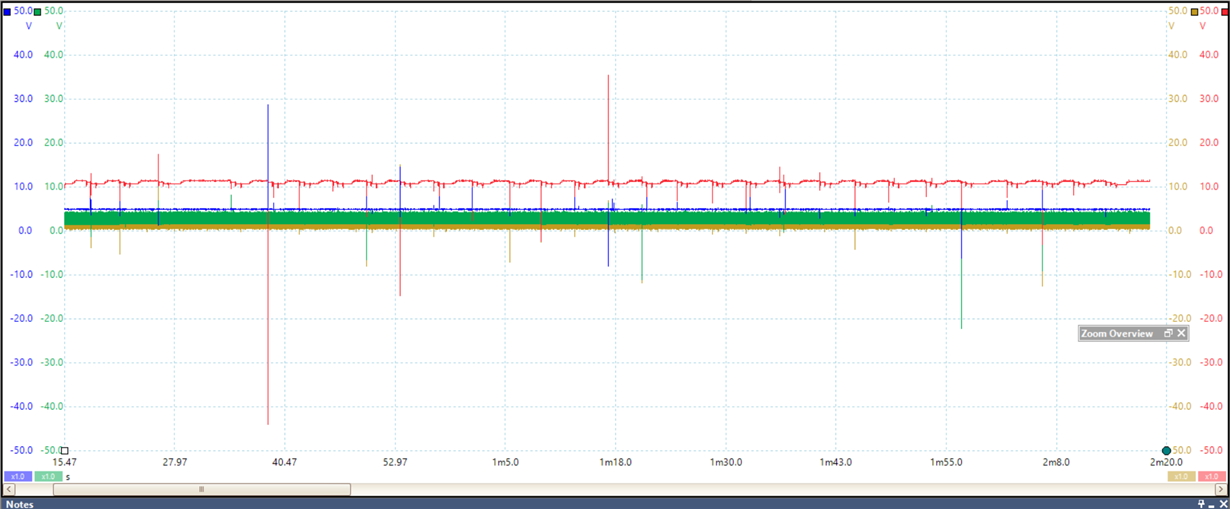Click the yellow V unit label
Image resolution: width=1230 pixels, height=509 pixels.
1170,26
